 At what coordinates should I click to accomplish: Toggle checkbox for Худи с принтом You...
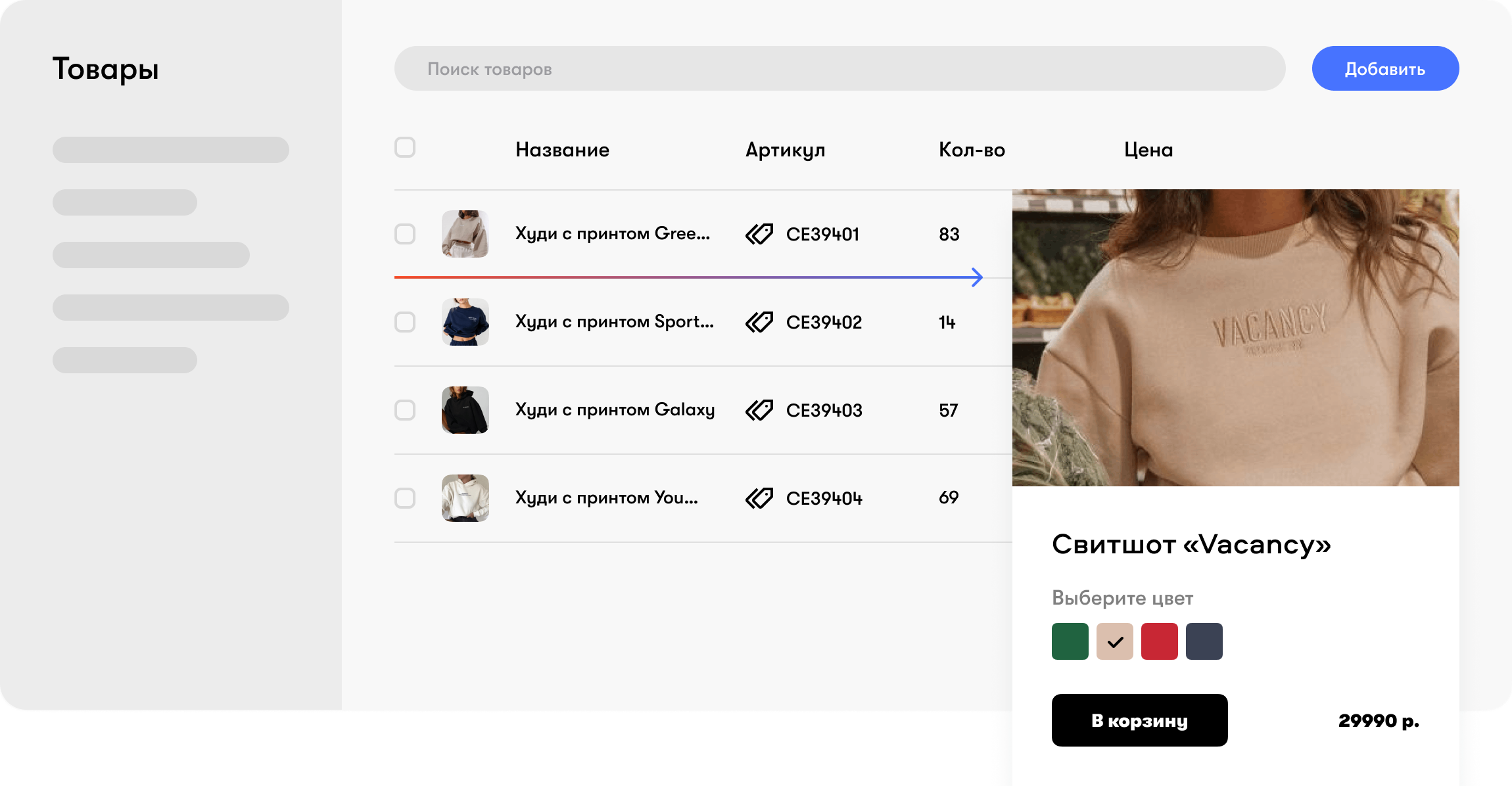tap(405, 498)
